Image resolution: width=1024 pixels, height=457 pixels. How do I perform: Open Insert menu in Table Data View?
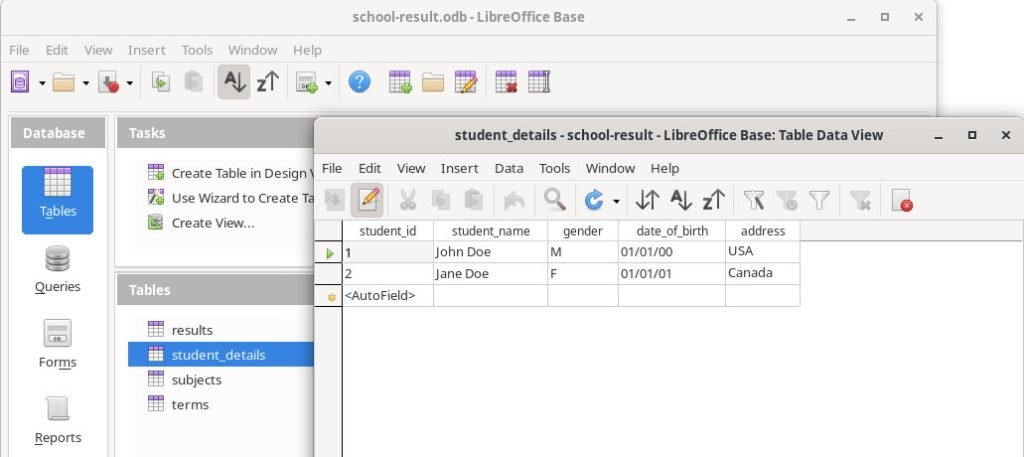[460, 168]
